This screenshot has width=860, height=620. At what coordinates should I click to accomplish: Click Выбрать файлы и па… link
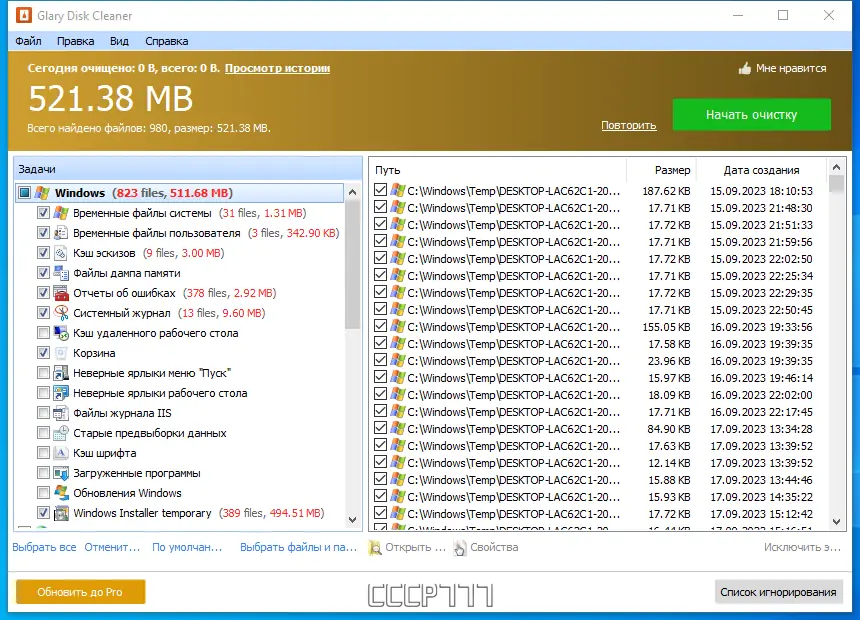coord(298,547)
